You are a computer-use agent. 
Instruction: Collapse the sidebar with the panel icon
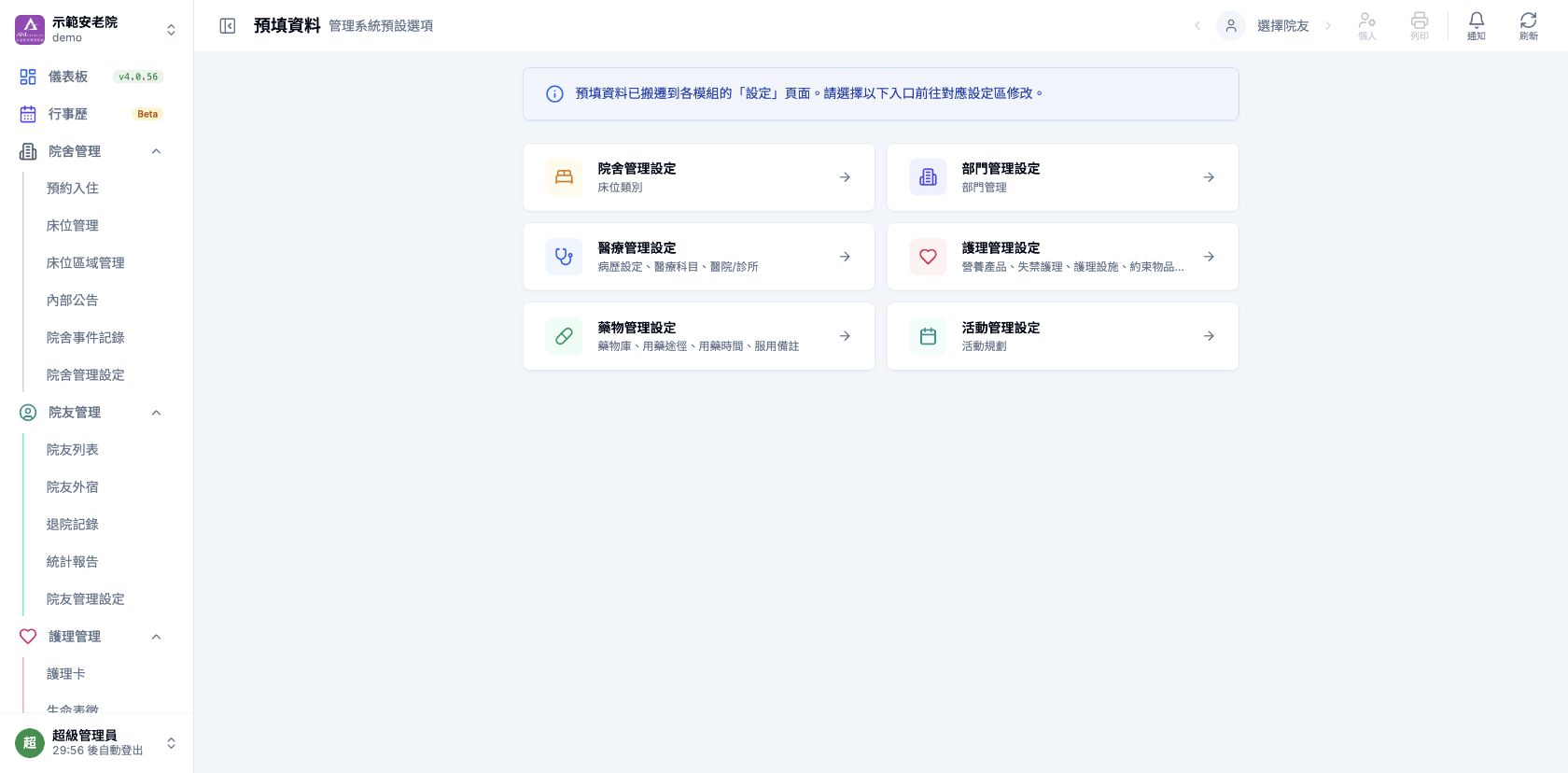tap(227, 26)
